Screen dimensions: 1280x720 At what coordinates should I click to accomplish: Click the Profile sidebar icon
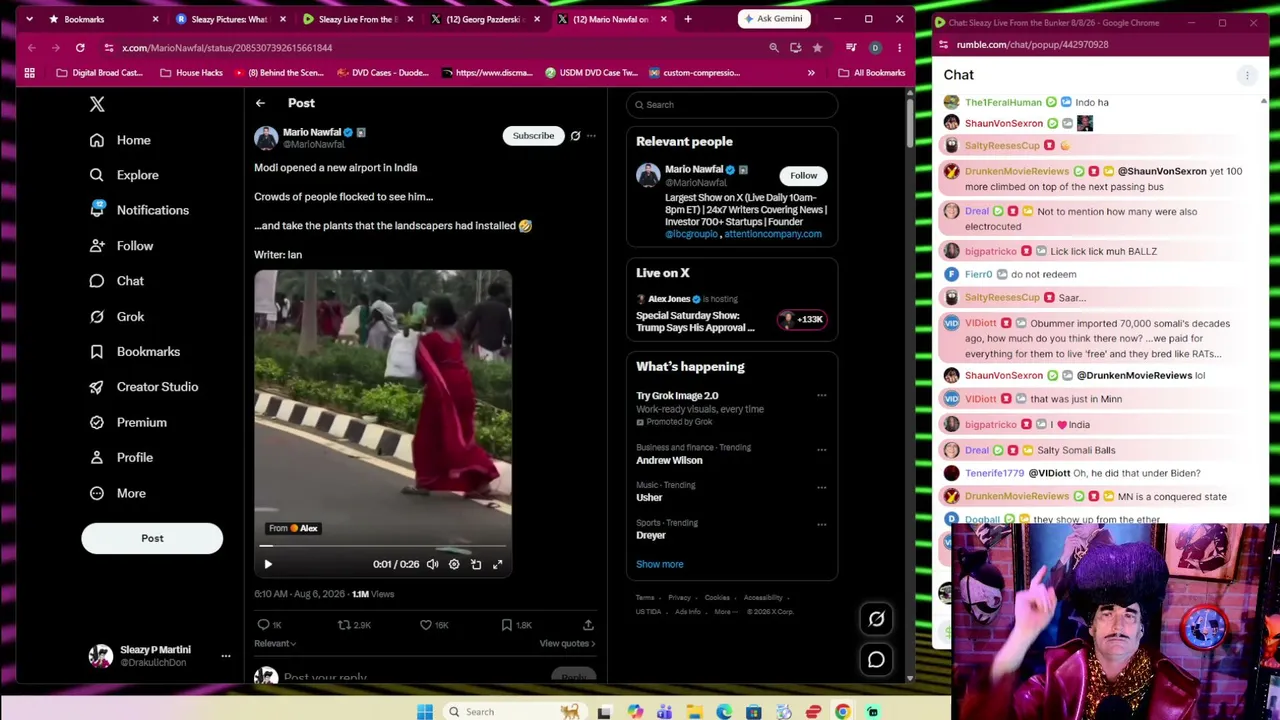[x=97, y=457]
